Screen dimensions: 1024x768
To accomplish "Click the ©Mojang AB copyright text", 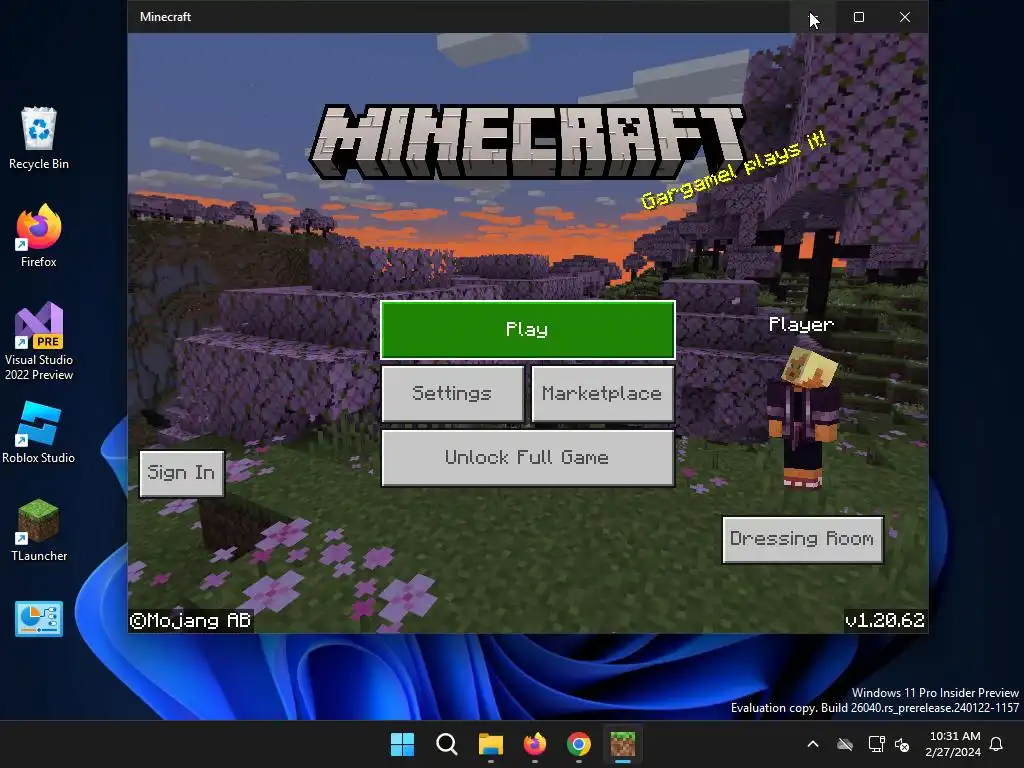I will pyautogui.click(x=190, y=620).
